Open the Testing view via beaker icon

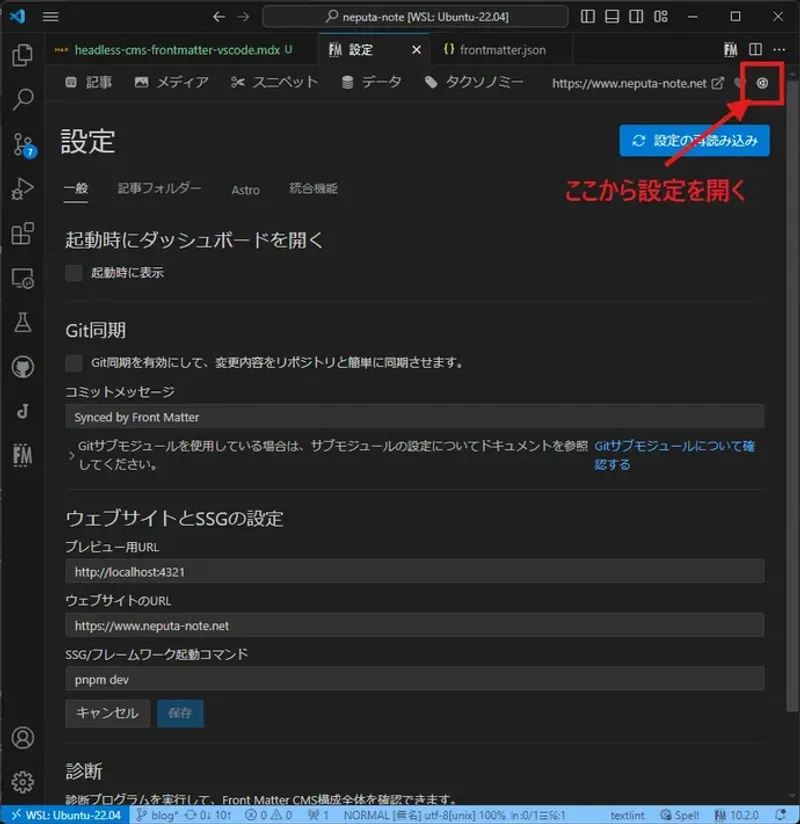point(22,324)
